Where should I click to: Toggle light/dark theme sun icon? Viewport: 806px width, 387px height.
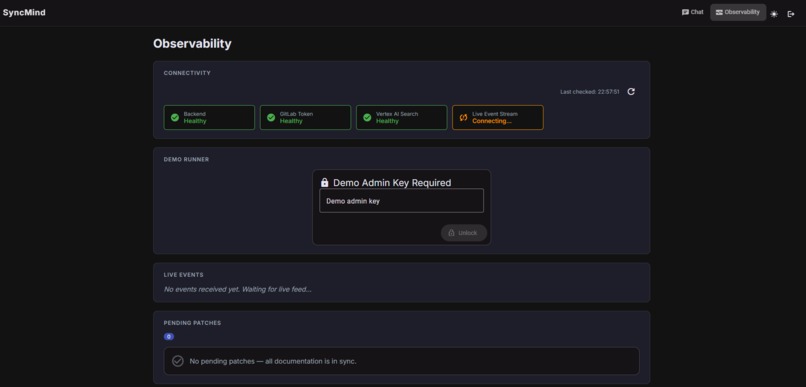coord(774,14)
